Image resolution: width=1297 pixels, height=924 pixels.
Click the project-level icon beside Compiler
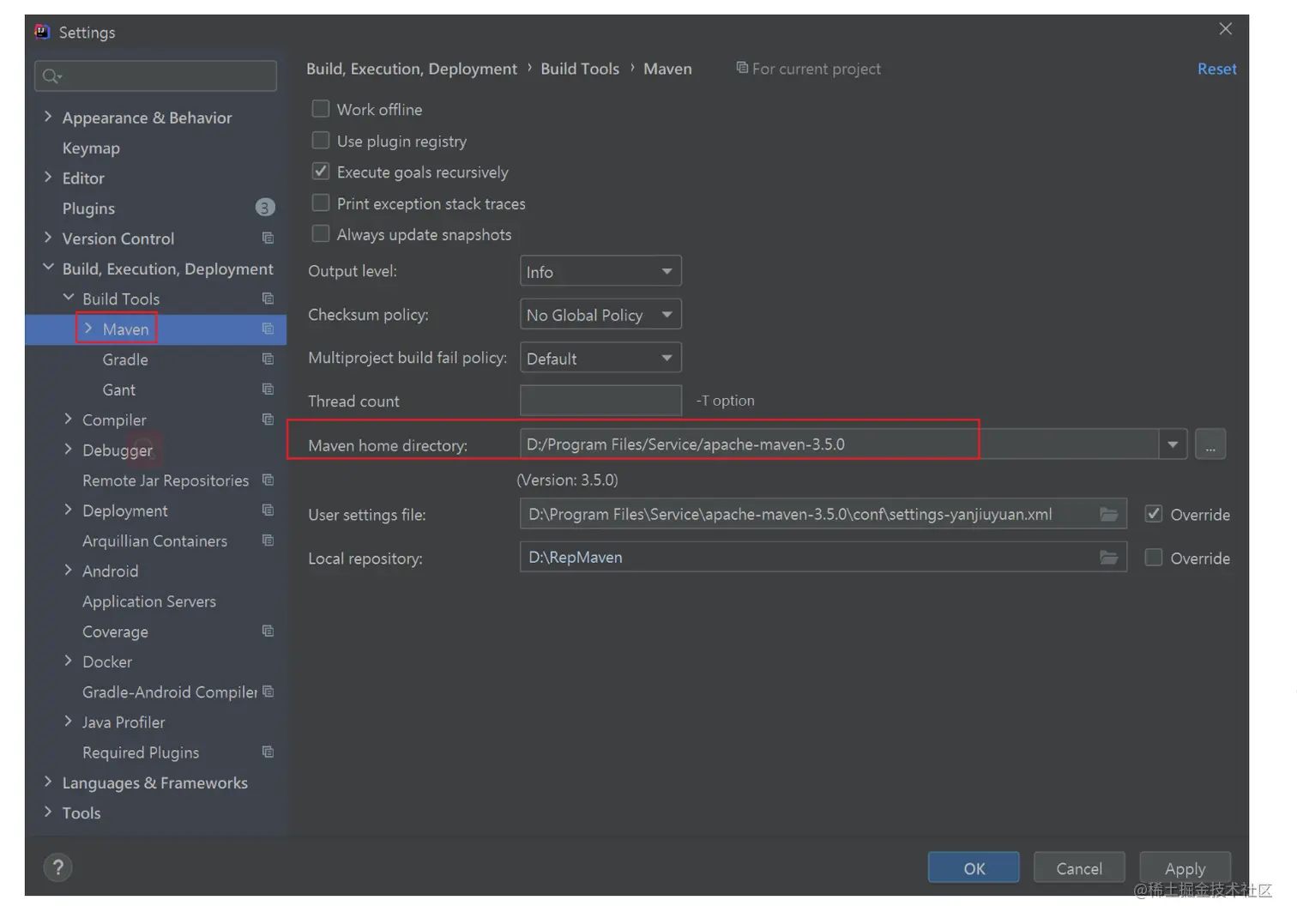(268, 419)
